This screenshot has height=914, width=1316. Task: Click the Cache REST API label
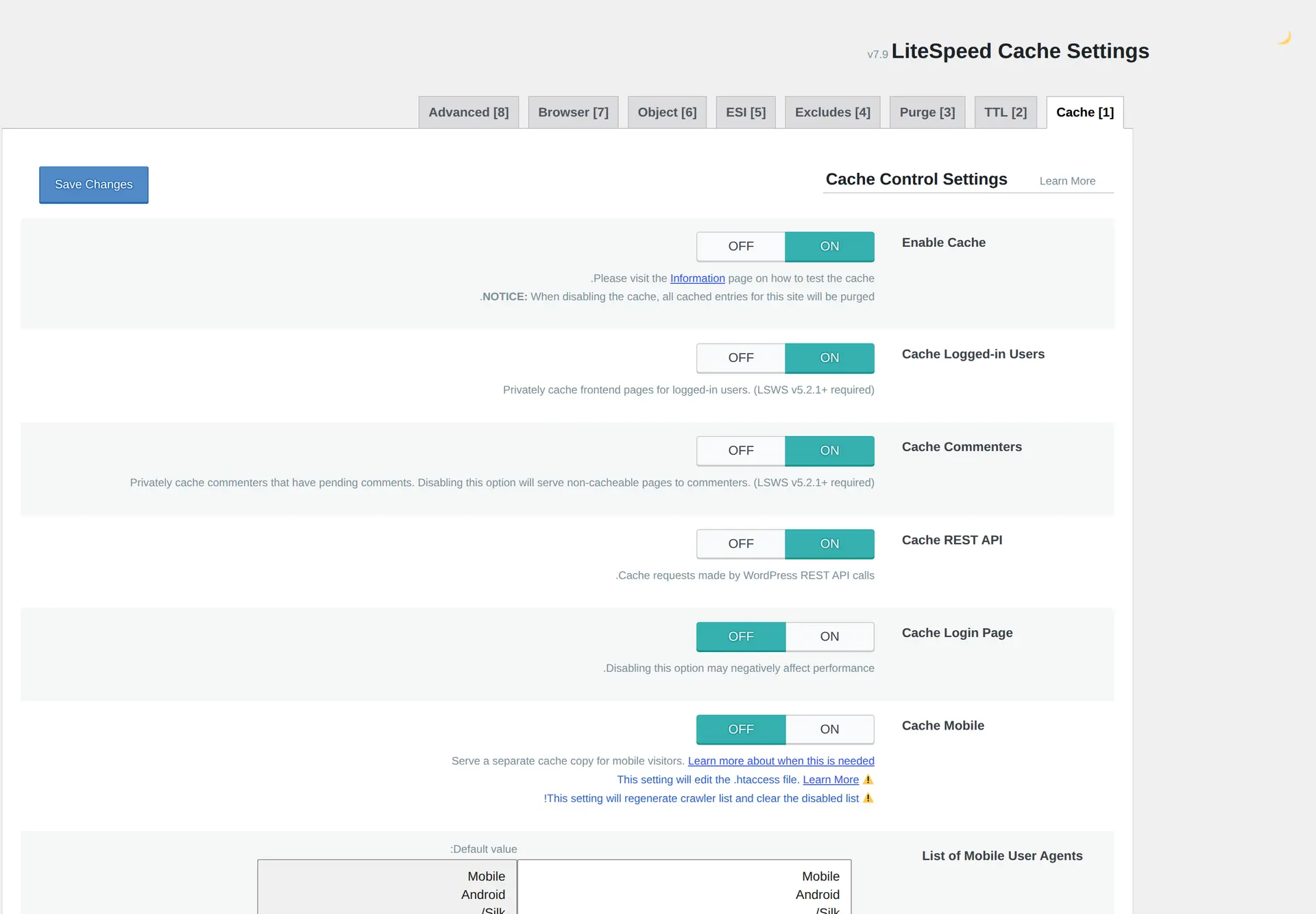tap(951, 540)
